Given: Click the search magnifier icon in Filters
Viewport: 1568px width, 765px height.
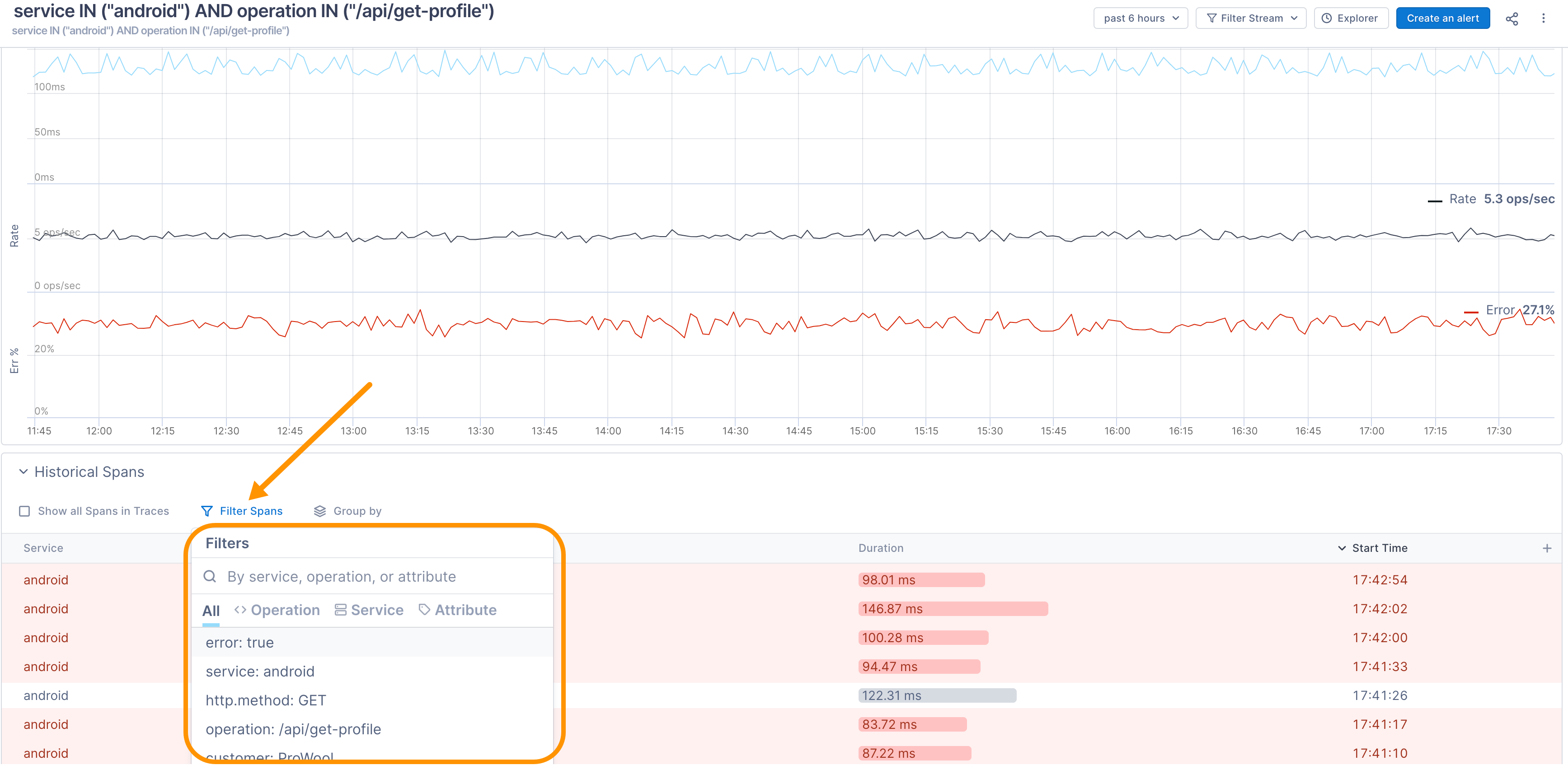Looking at the screenshot, I should click(x=210, y=577).
